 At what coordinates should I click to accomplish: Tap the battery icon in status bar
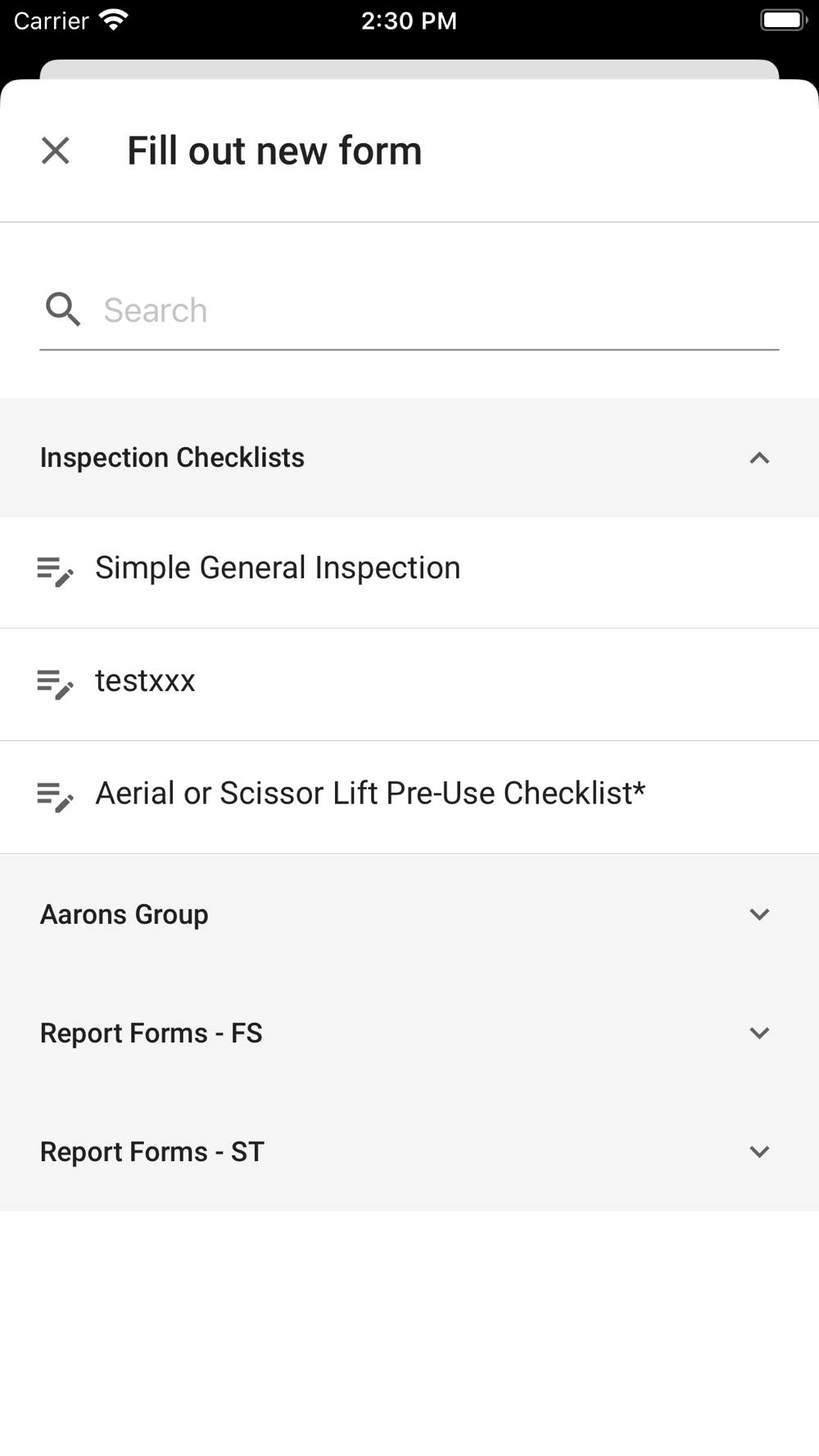point(783,20)
